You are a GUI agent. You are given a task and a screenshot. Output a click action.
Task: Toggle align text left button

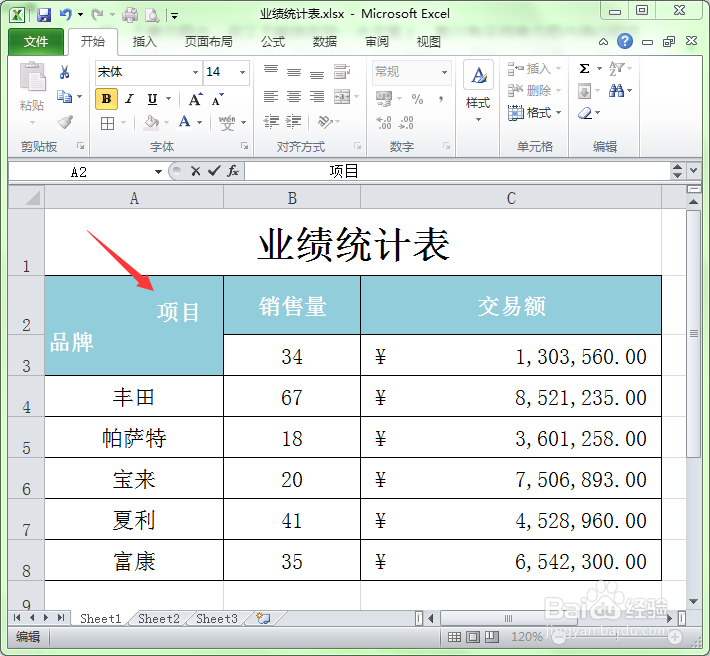tap(271, 96)
